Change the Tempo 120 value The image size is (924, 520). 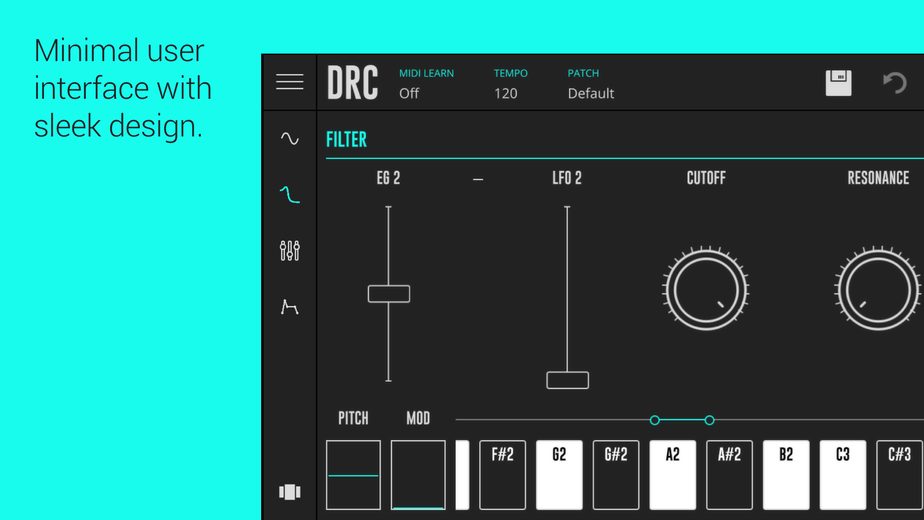pyautogui.click(x=510, y=83)
